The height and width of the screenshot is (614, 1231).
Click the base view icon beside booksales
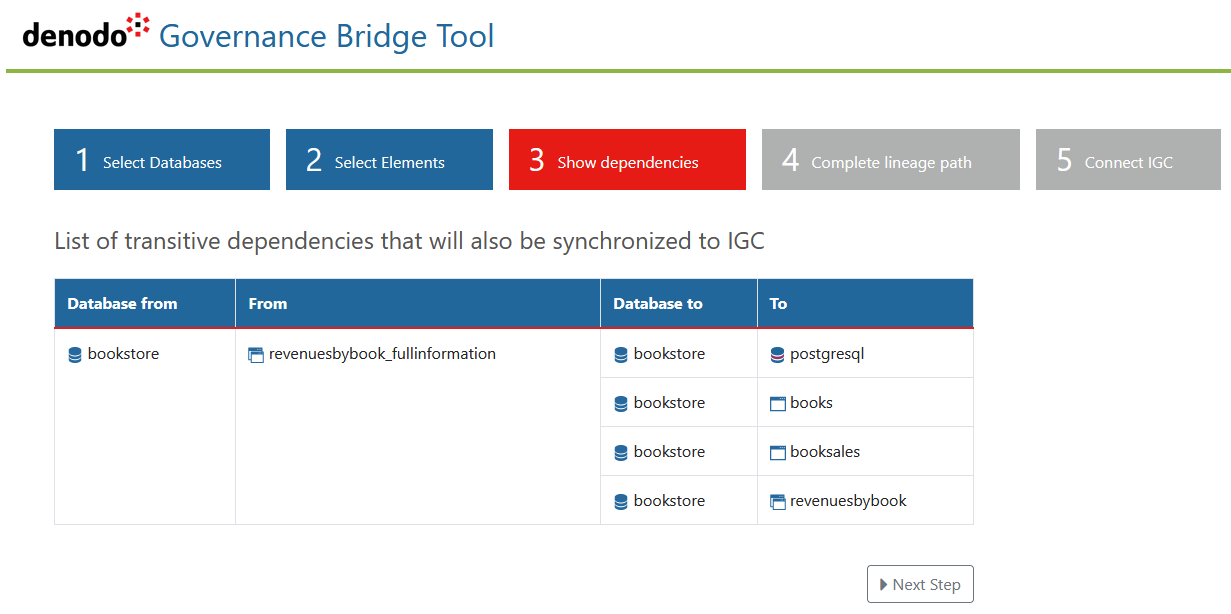pyautogui.click(x=778, y=453)
